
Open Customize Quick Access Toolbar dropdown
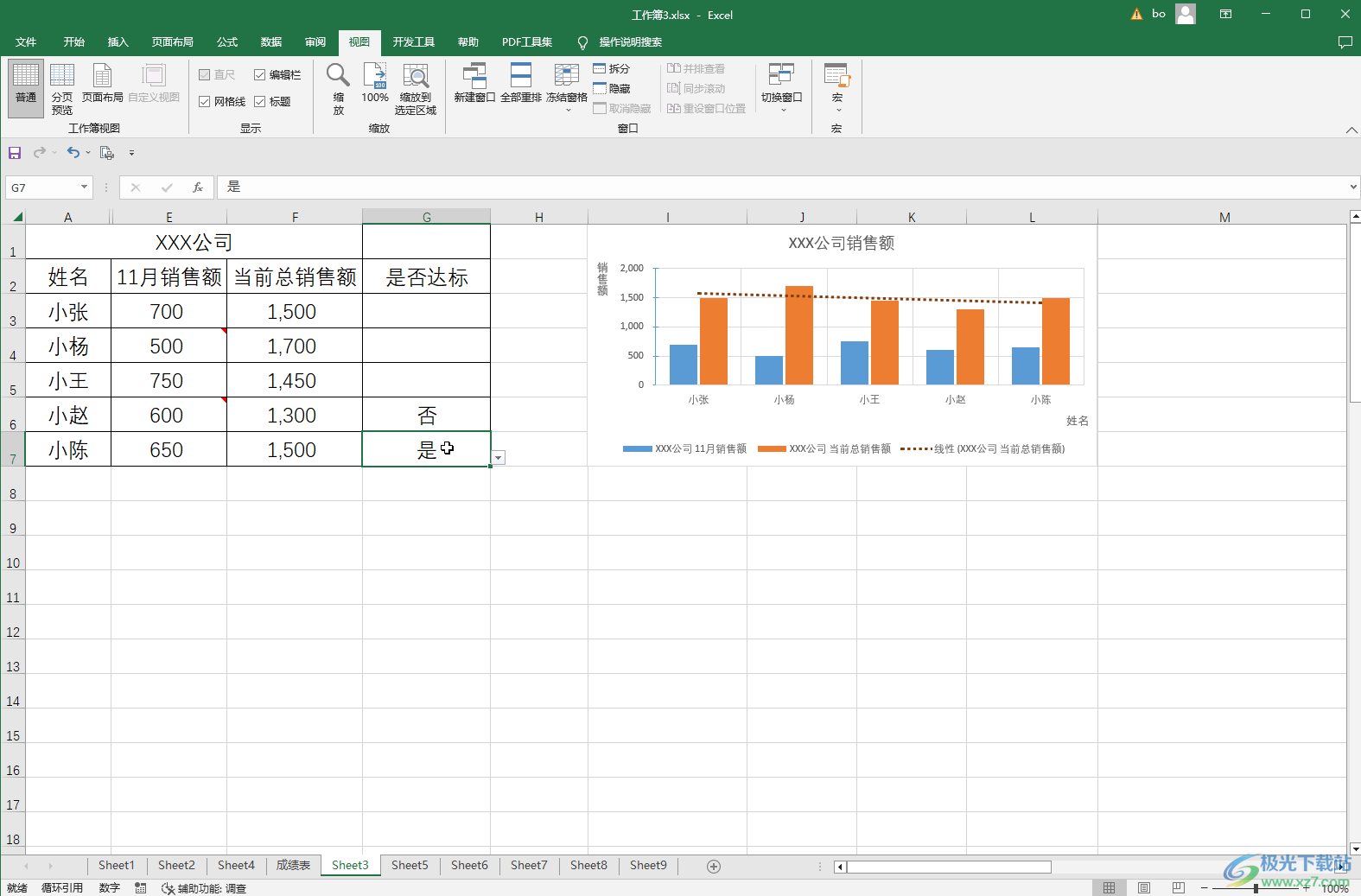click(131, 153)
